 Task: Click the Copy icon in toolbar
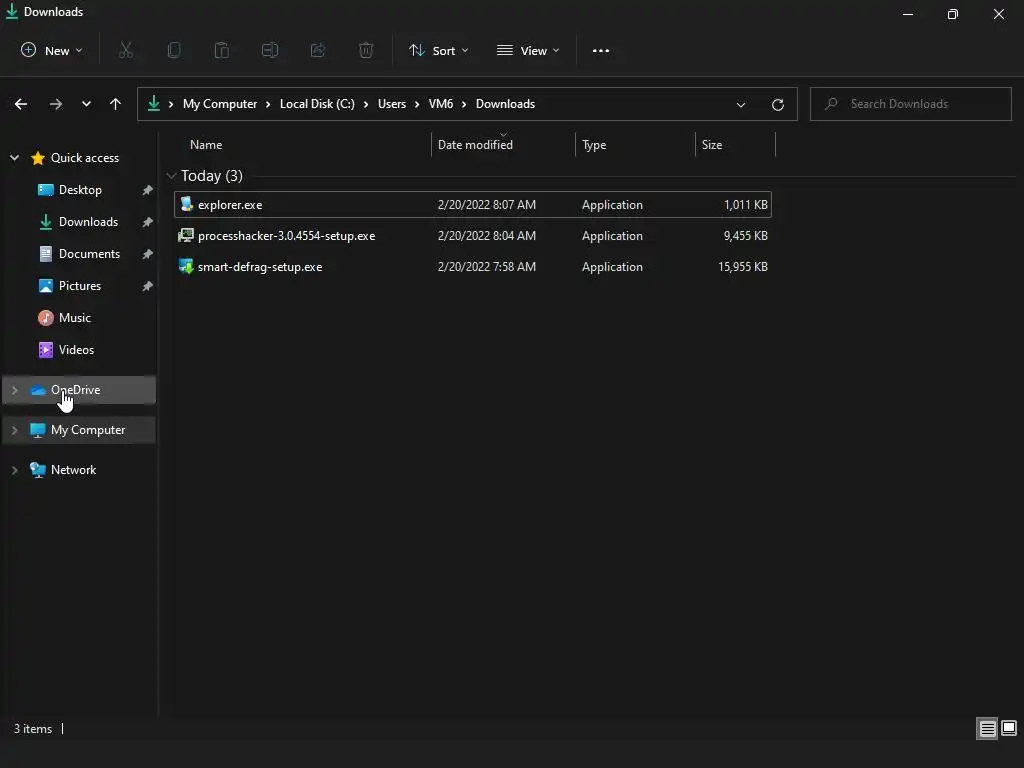click(x=174, y=50)
